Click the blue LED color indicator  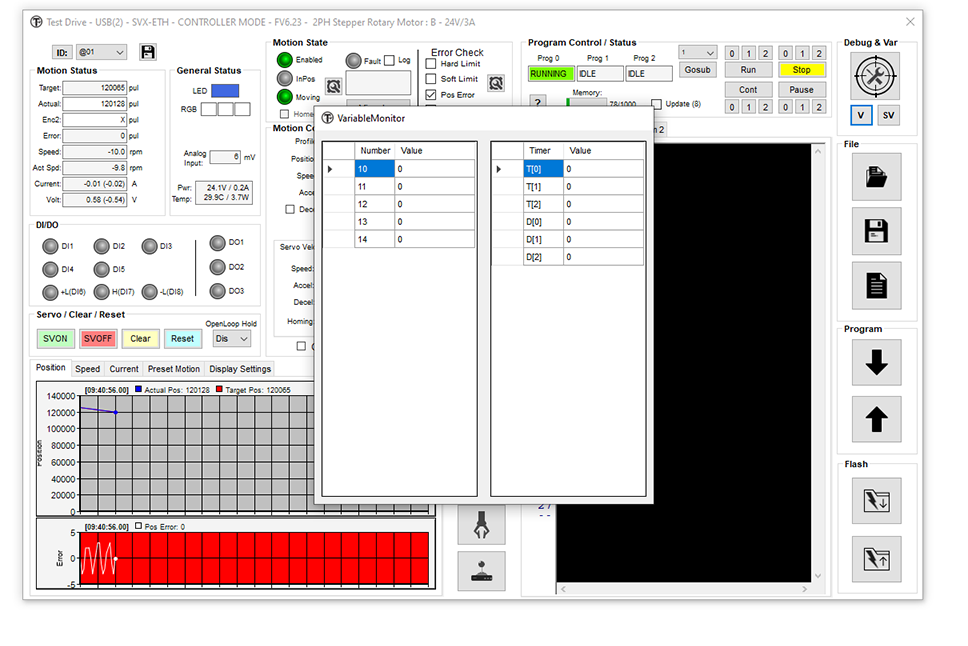pos(225,91)
